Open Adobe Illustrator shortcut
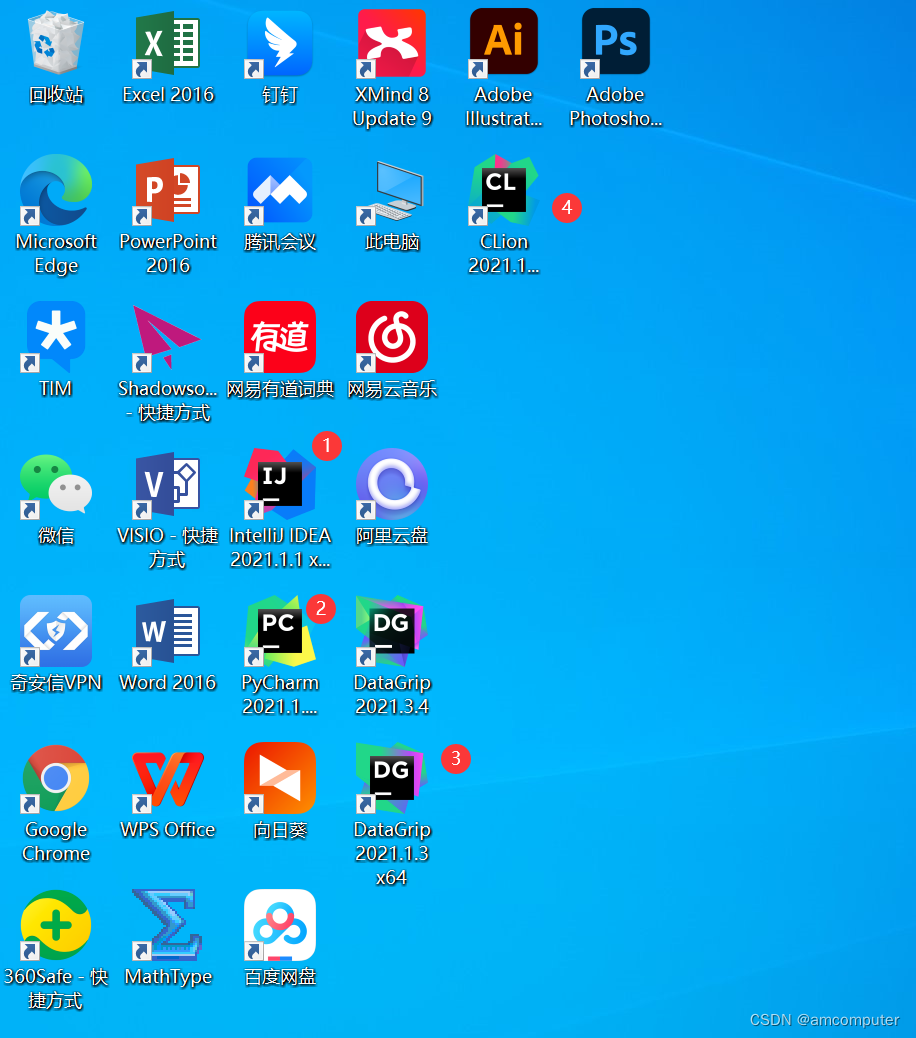 [504, 42]
